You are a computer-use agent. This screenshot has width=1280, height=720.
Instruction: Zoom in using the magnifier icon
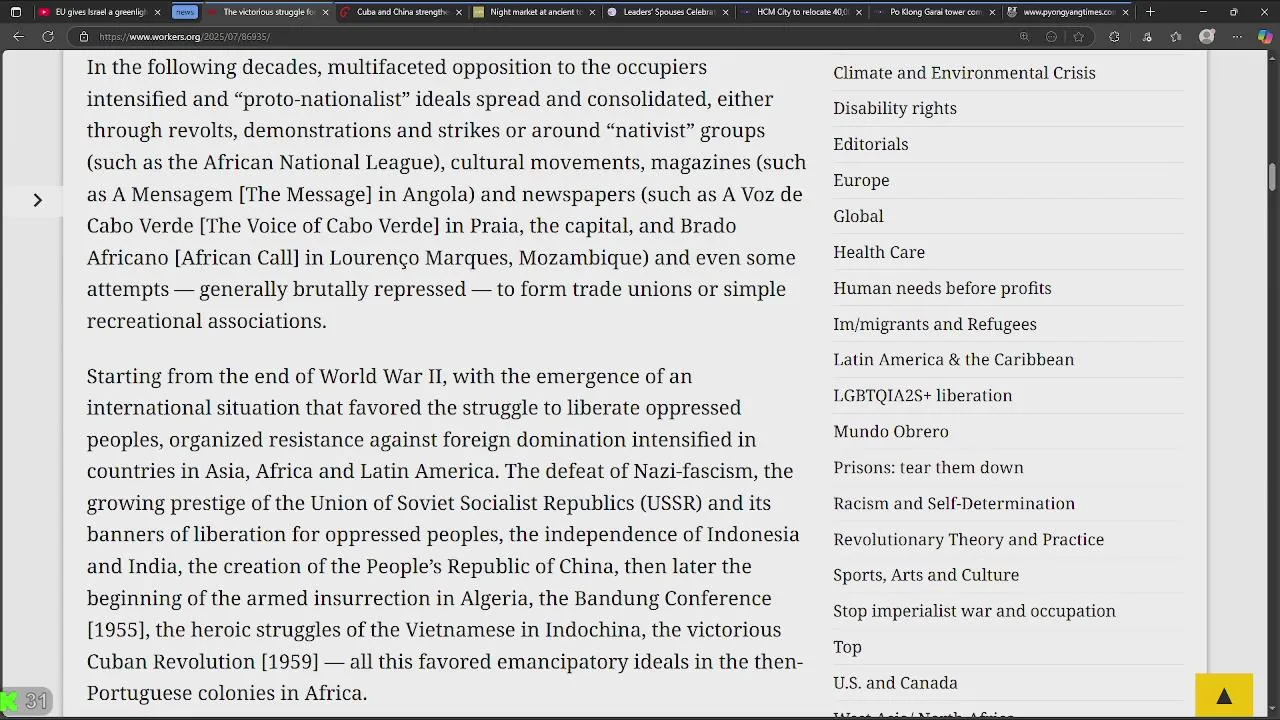point(1024,37)
